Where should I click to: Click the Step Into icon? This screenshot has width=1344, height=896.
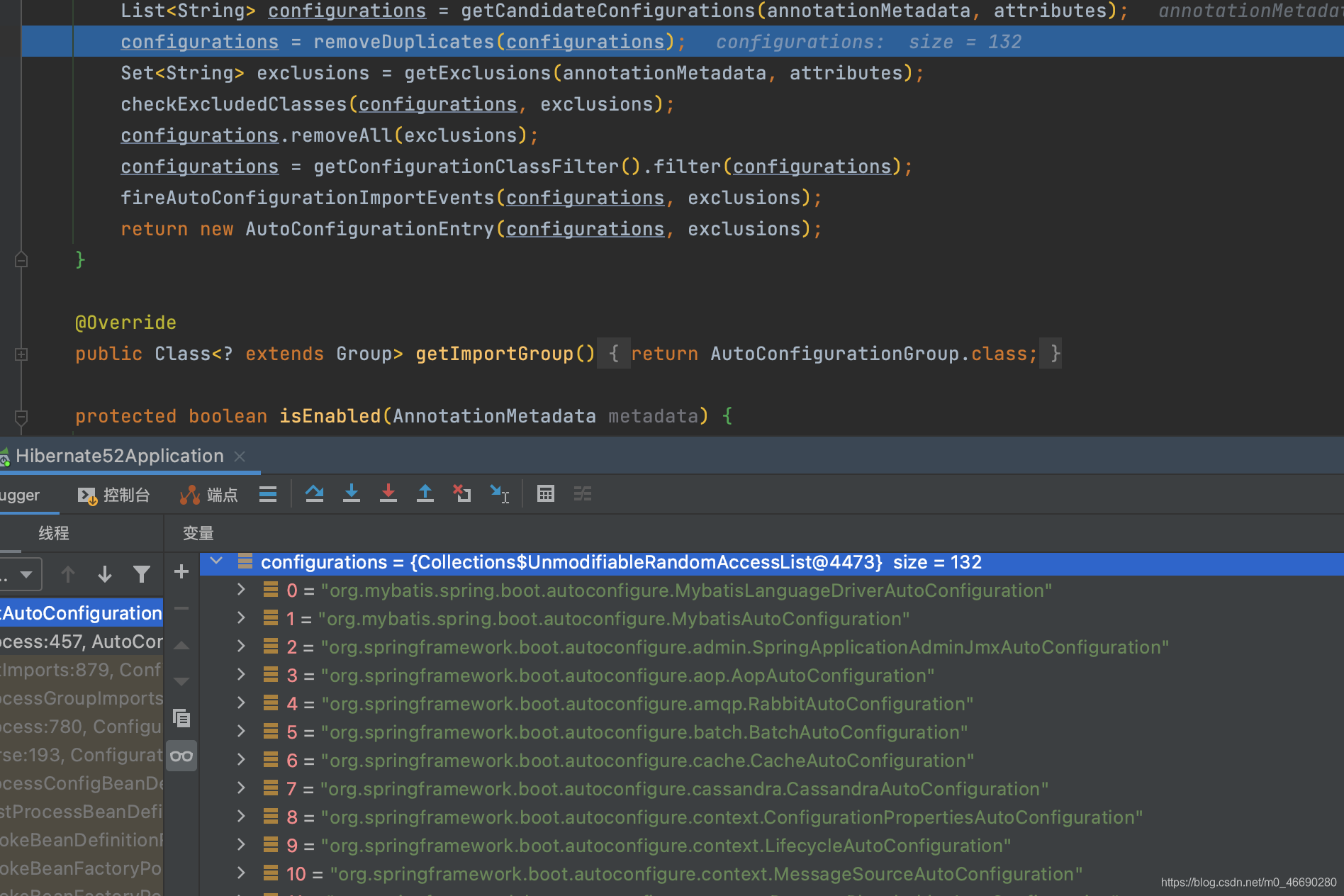(352, 493)
